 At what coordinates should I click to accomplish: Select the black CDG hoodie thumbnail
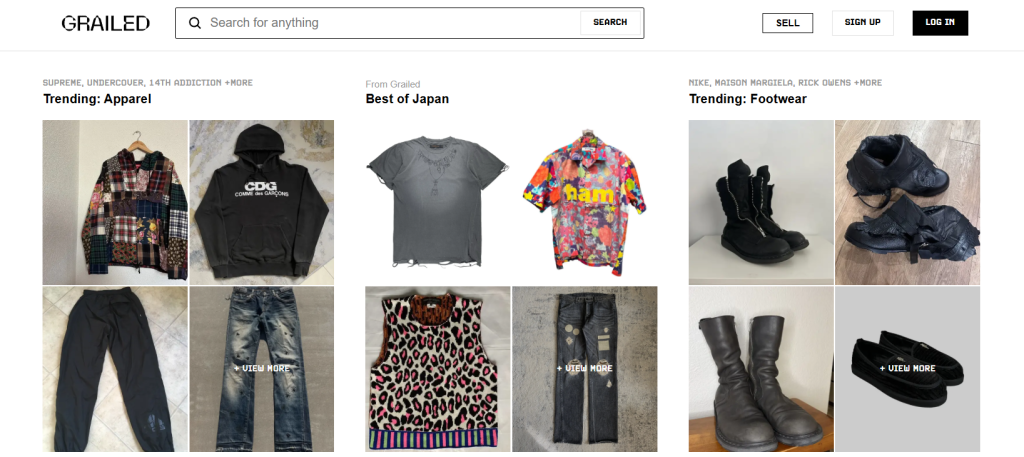262,202
